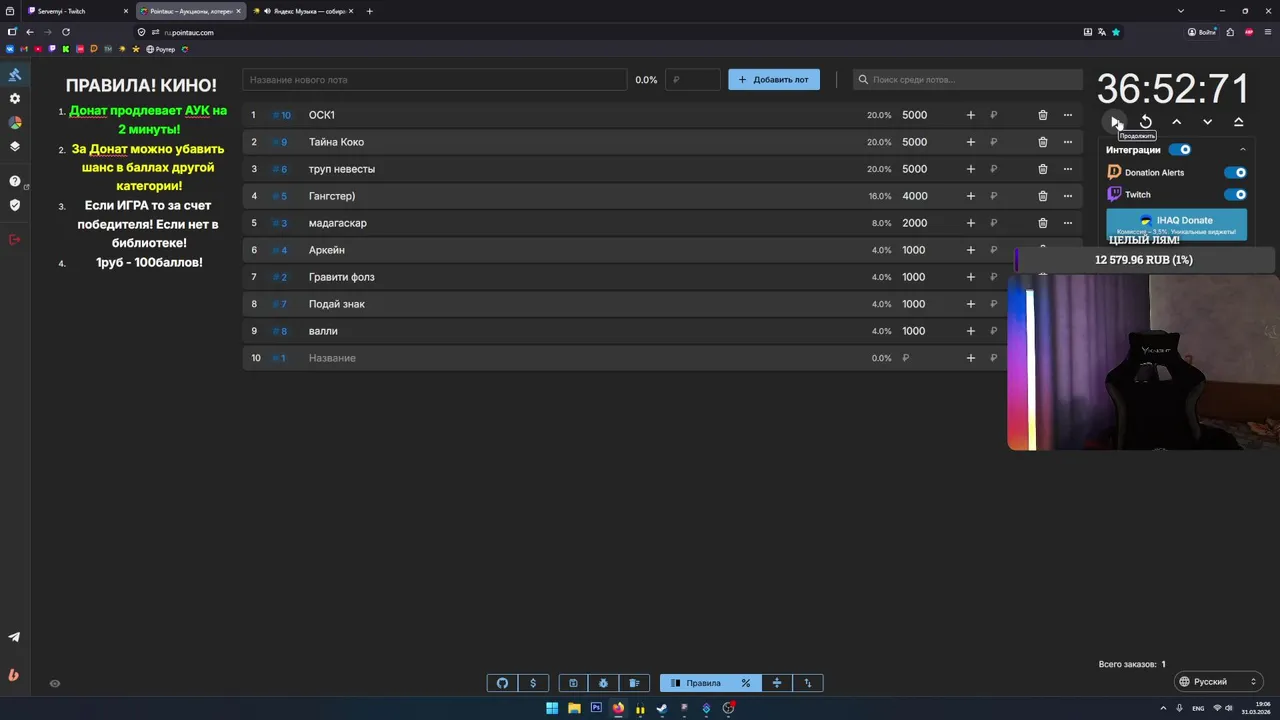Click the dollar sign toolbar button
Screen dimensions: 1280x720
pyautogui.click(x=533, y=683)
